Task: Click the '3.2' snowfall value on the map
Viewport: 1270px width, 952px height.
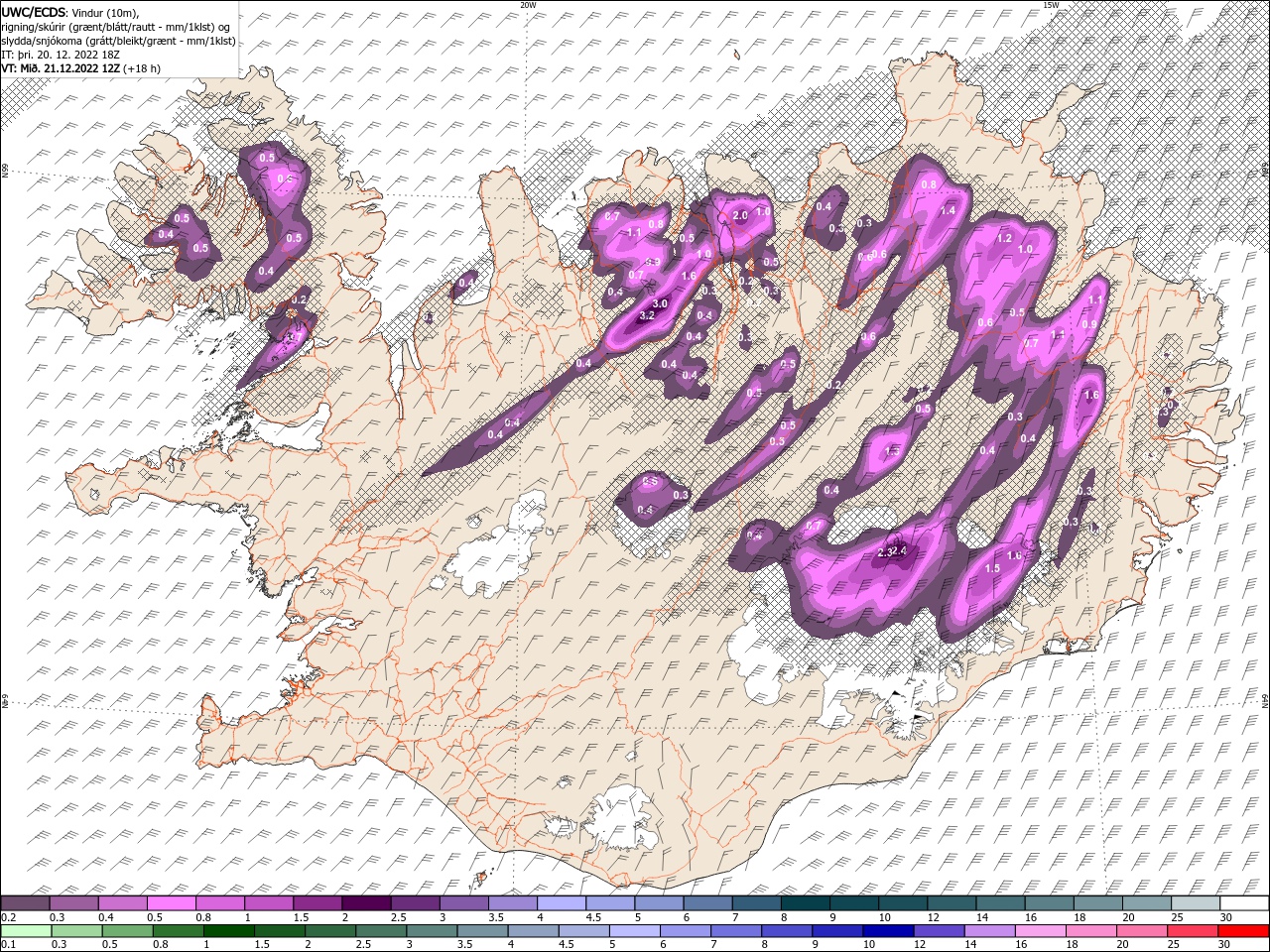Action: click(648, 315)
